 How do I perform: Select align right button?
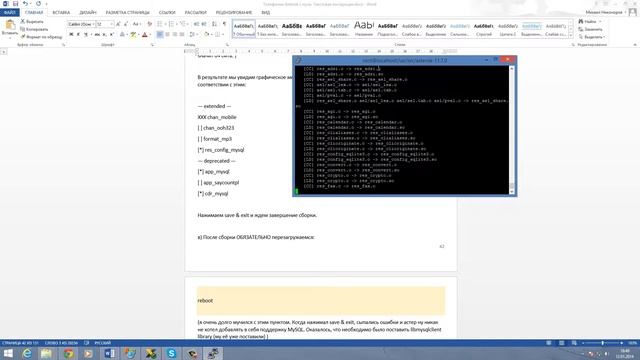pyautogui.click(x=175, y=35)
